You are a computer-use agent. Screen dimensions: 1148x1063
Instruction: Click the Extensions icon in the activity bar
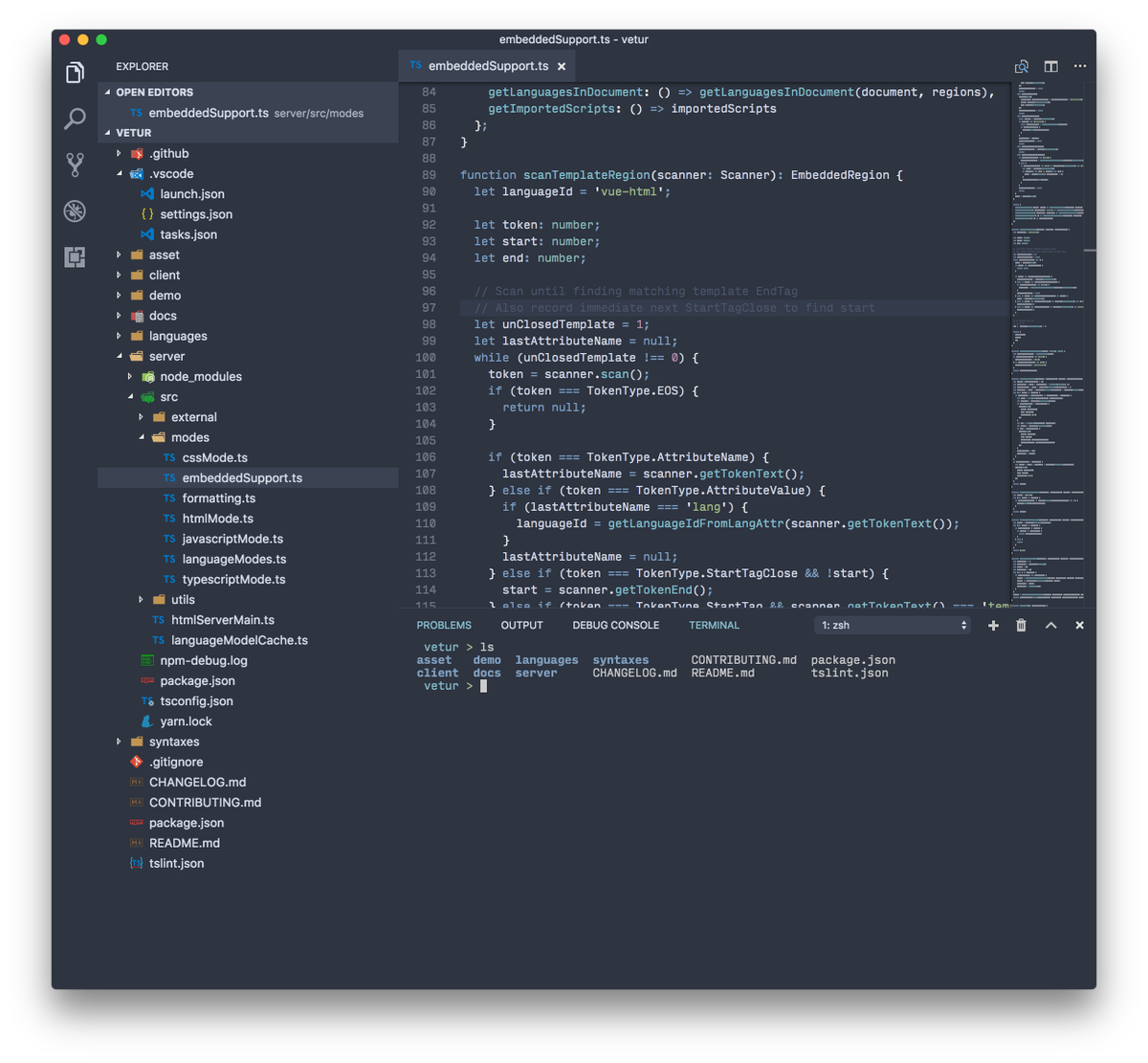coord(75,256)
